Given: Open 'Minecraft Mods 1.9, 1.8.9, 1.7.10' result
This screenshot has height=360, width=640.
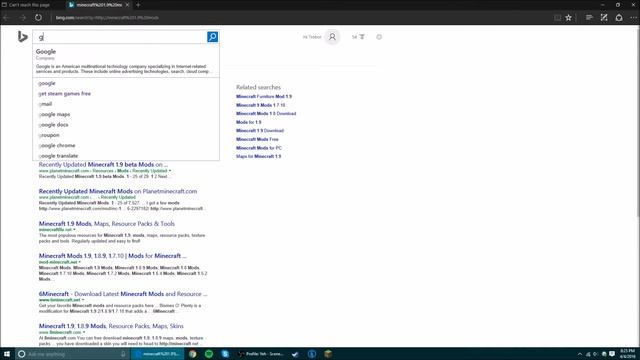Looking at the screenshot, I should [x=112, y=256].
